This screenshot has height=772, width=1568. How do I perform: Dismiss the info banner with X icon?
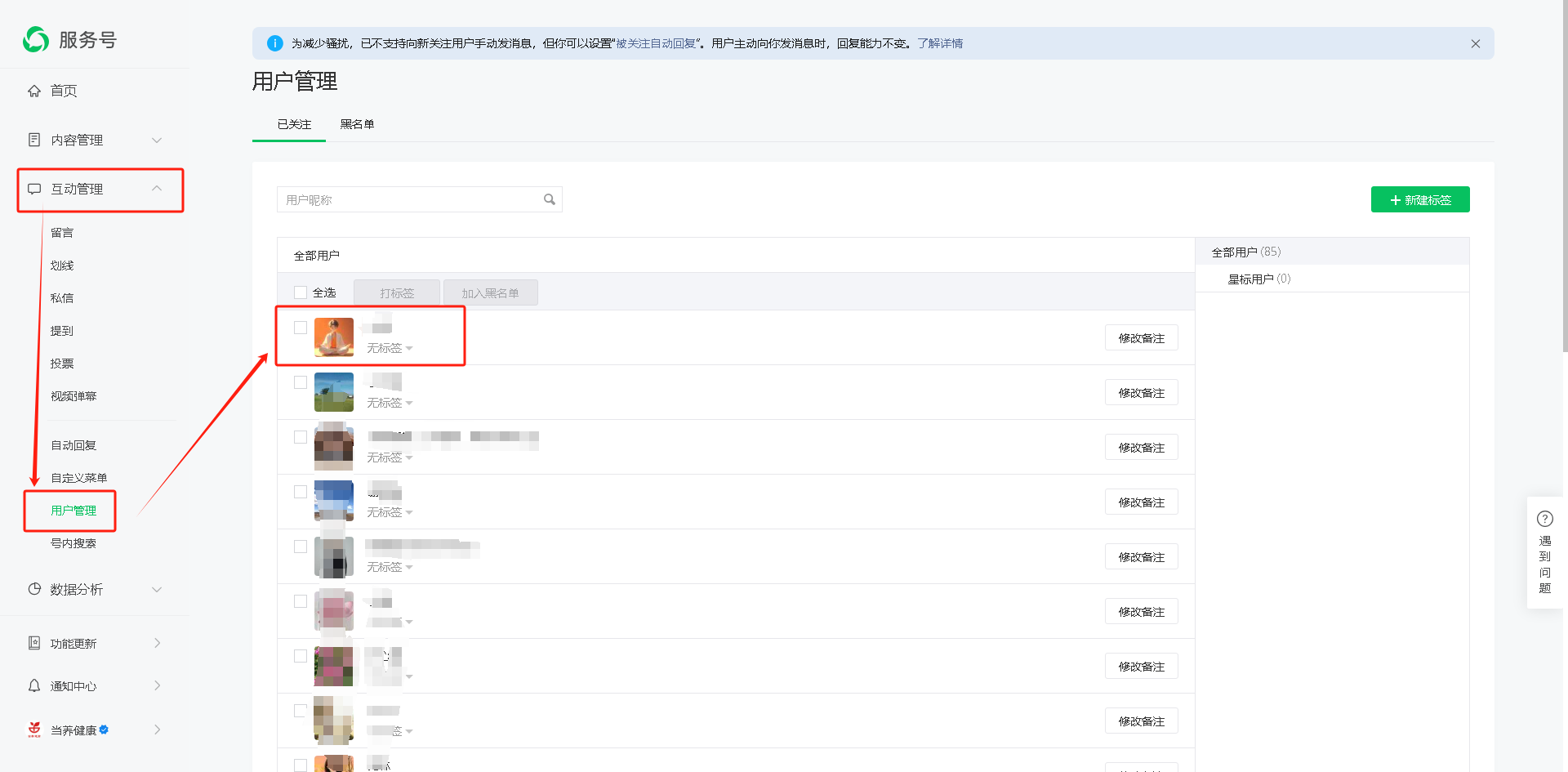click(x=1475, y=44)
